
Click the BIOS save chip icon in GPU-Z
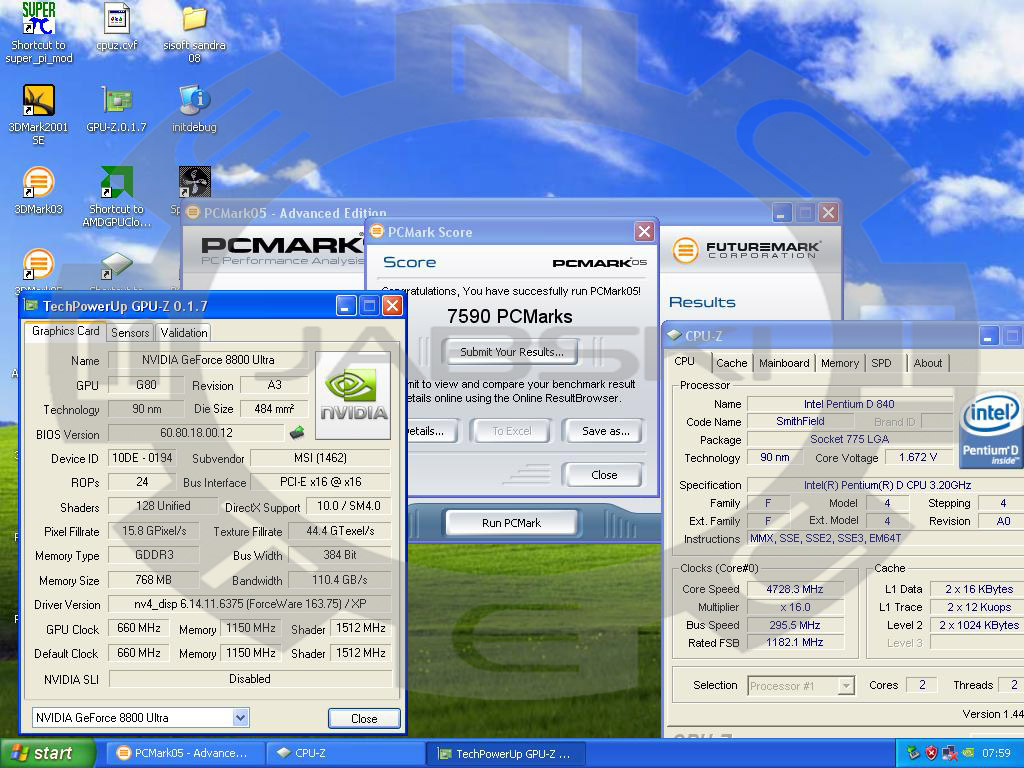coord(297,432)
